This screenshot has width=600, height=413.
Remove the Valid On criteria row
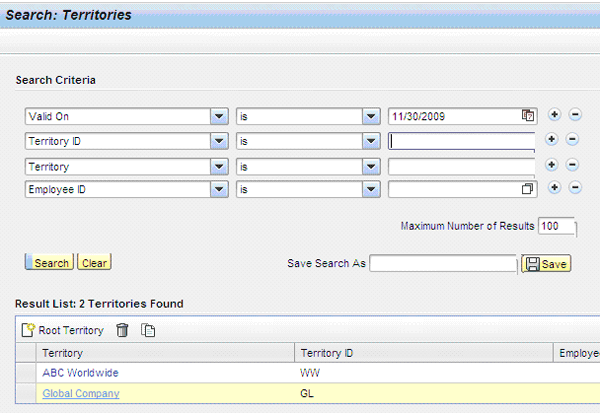[574, 116]
